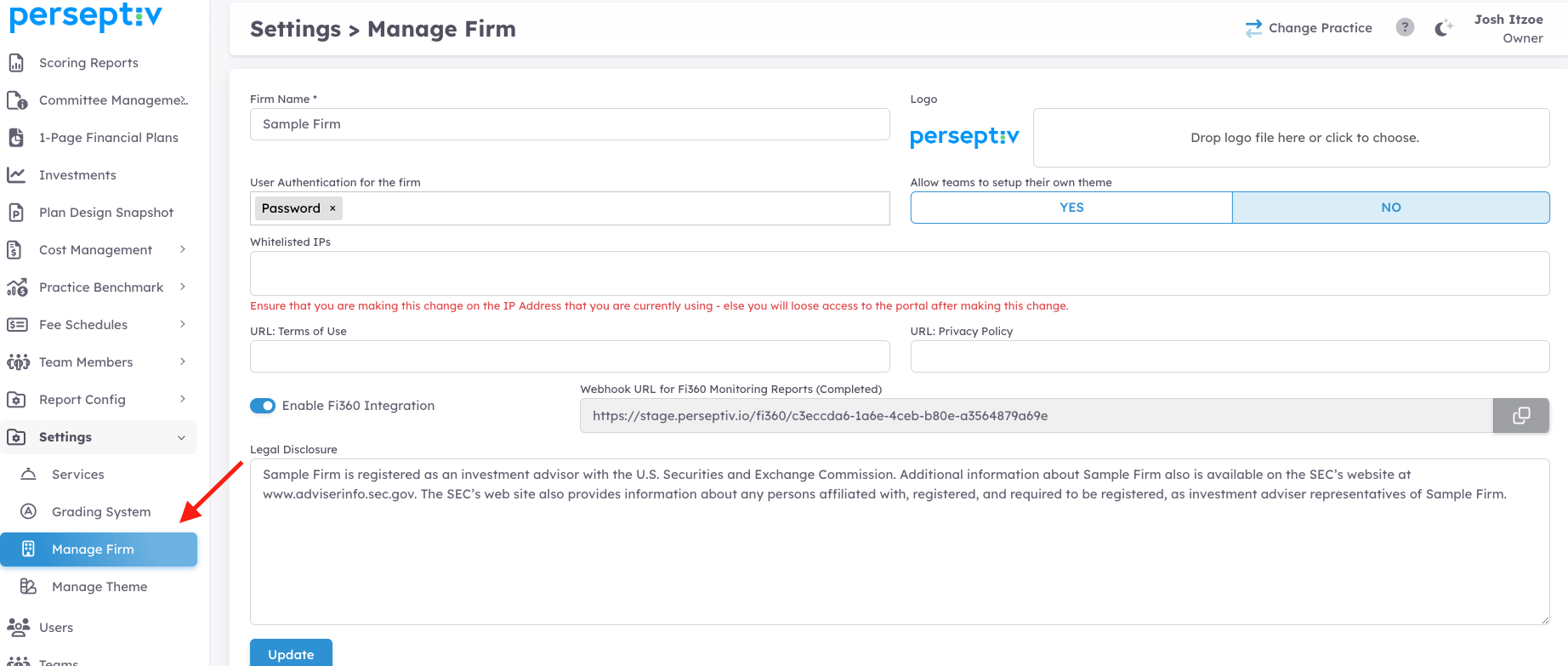Click the Firm Name input field
Viewport: 1568px width, 666px height.
[570, 124]
